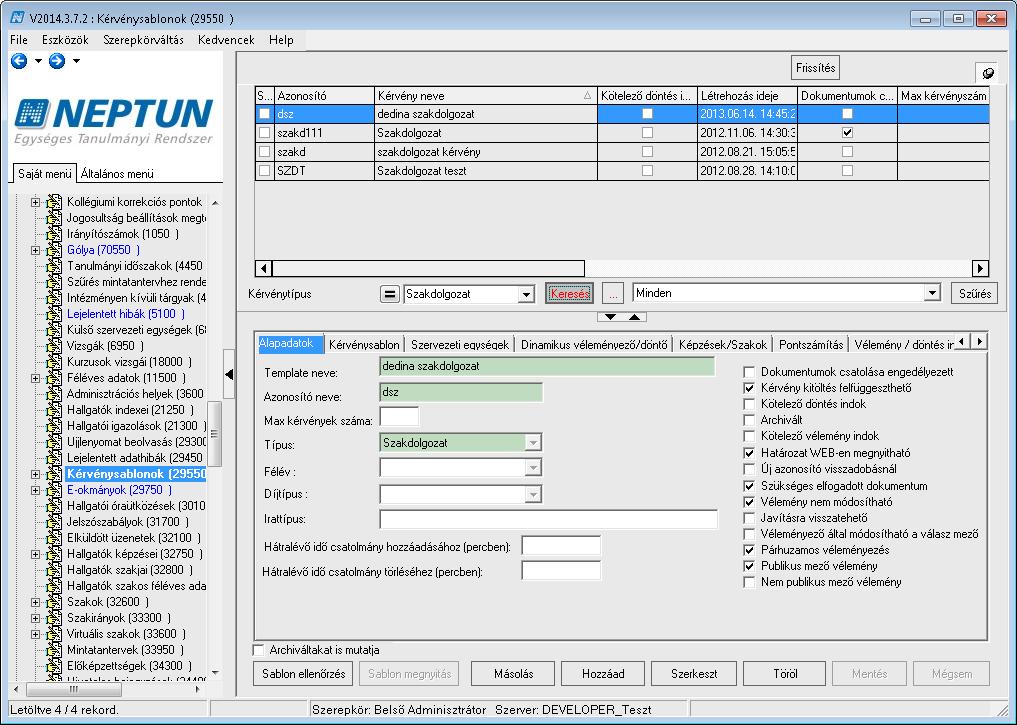Open the Díjtípus dropdown
The height and width of the screenshot is (725, 1017).
pyautogui.click(x=532, y=495)
